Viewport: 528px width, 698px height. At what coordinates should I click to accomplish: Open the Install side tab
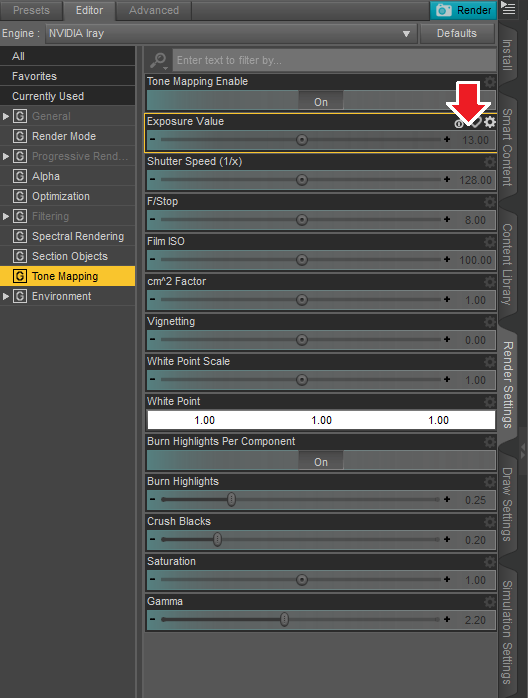508,55
